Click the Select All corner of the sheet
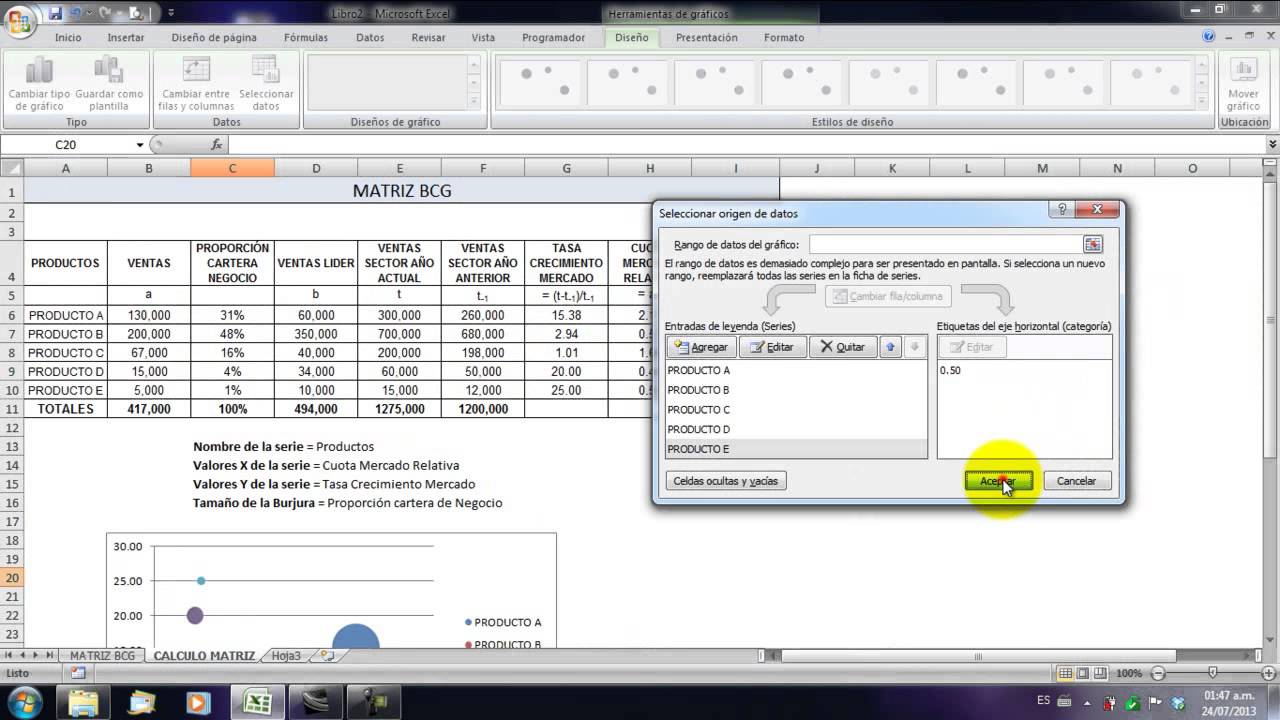 (x=12, y=168)
